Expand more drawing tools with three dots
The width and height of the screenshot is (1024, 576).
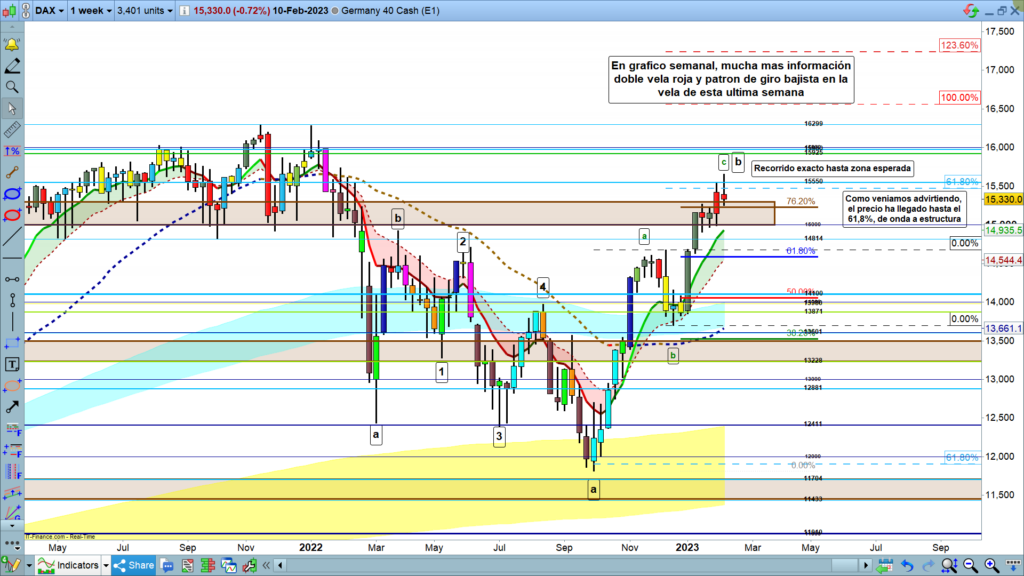[12, 543]
